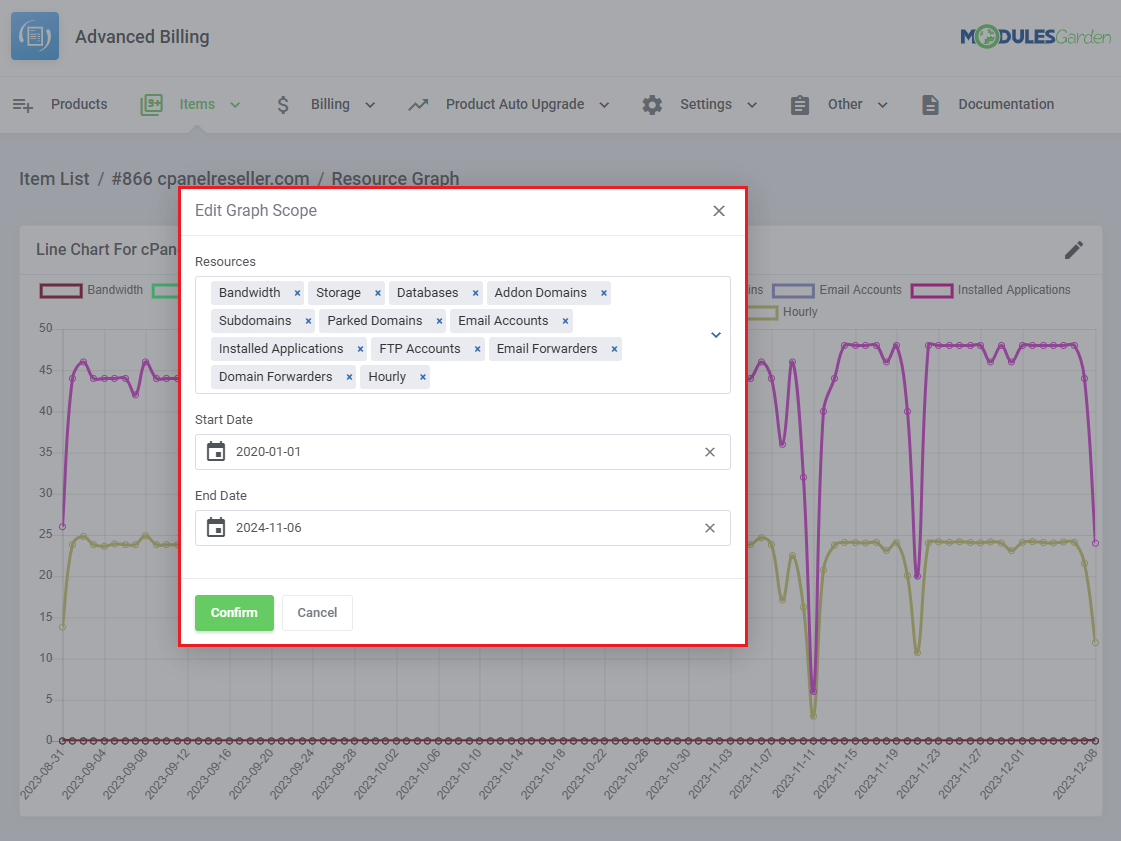Viewport: 1121px width, 841px height.
Task: Open the Documentation menu item
Action: point(1006,104)
